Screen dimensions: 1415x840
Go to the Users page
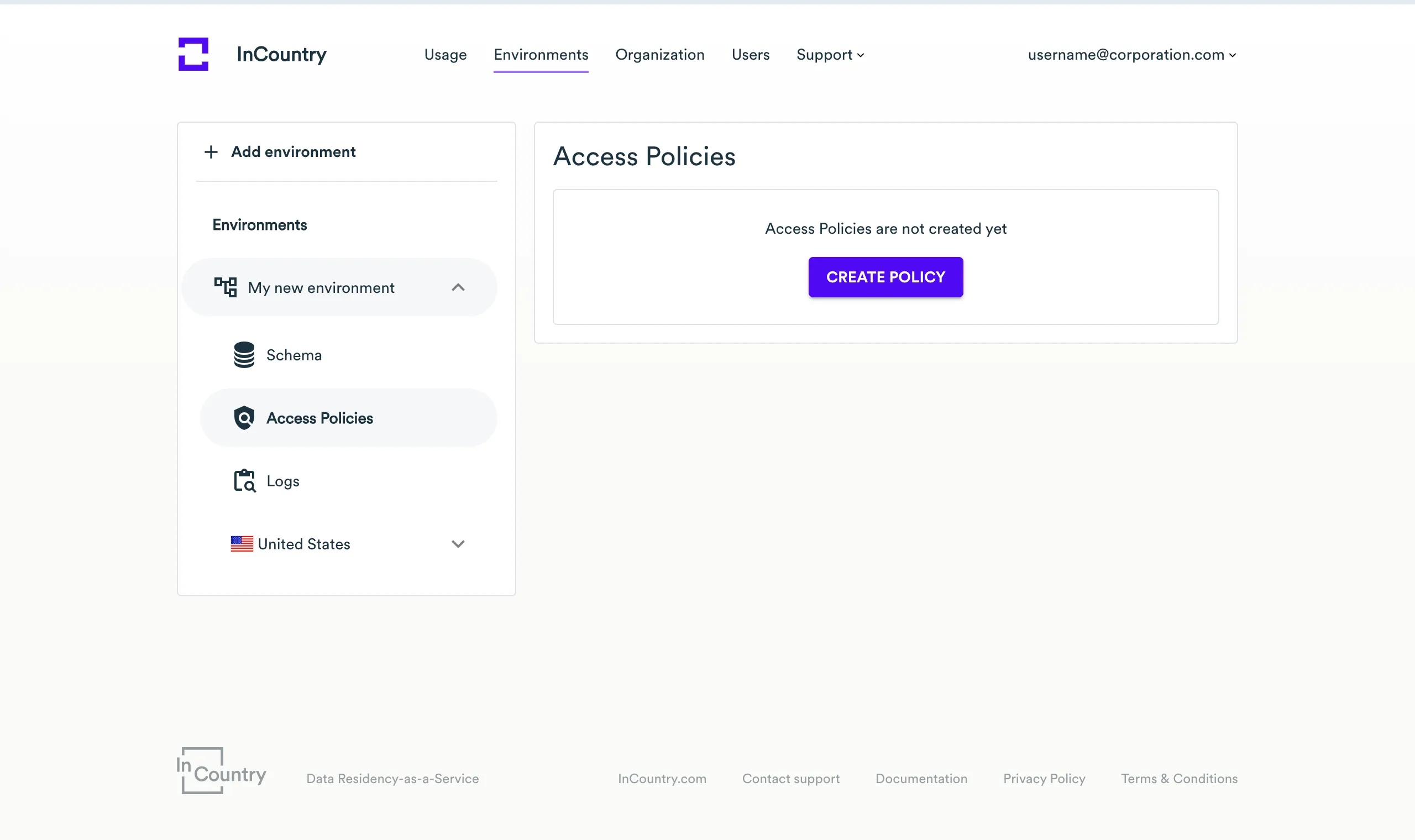point(751,54)
